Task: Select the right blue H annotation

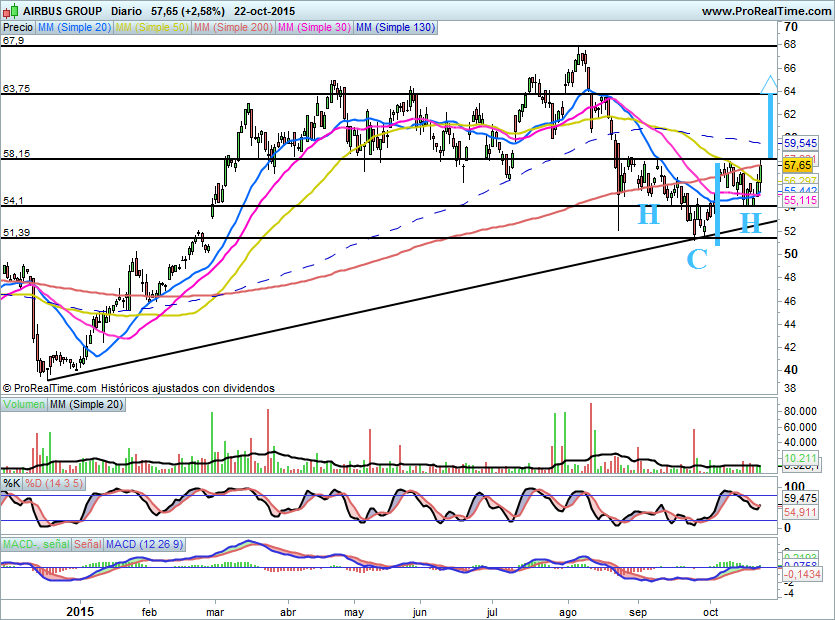Action: click(x=750, y=217)
